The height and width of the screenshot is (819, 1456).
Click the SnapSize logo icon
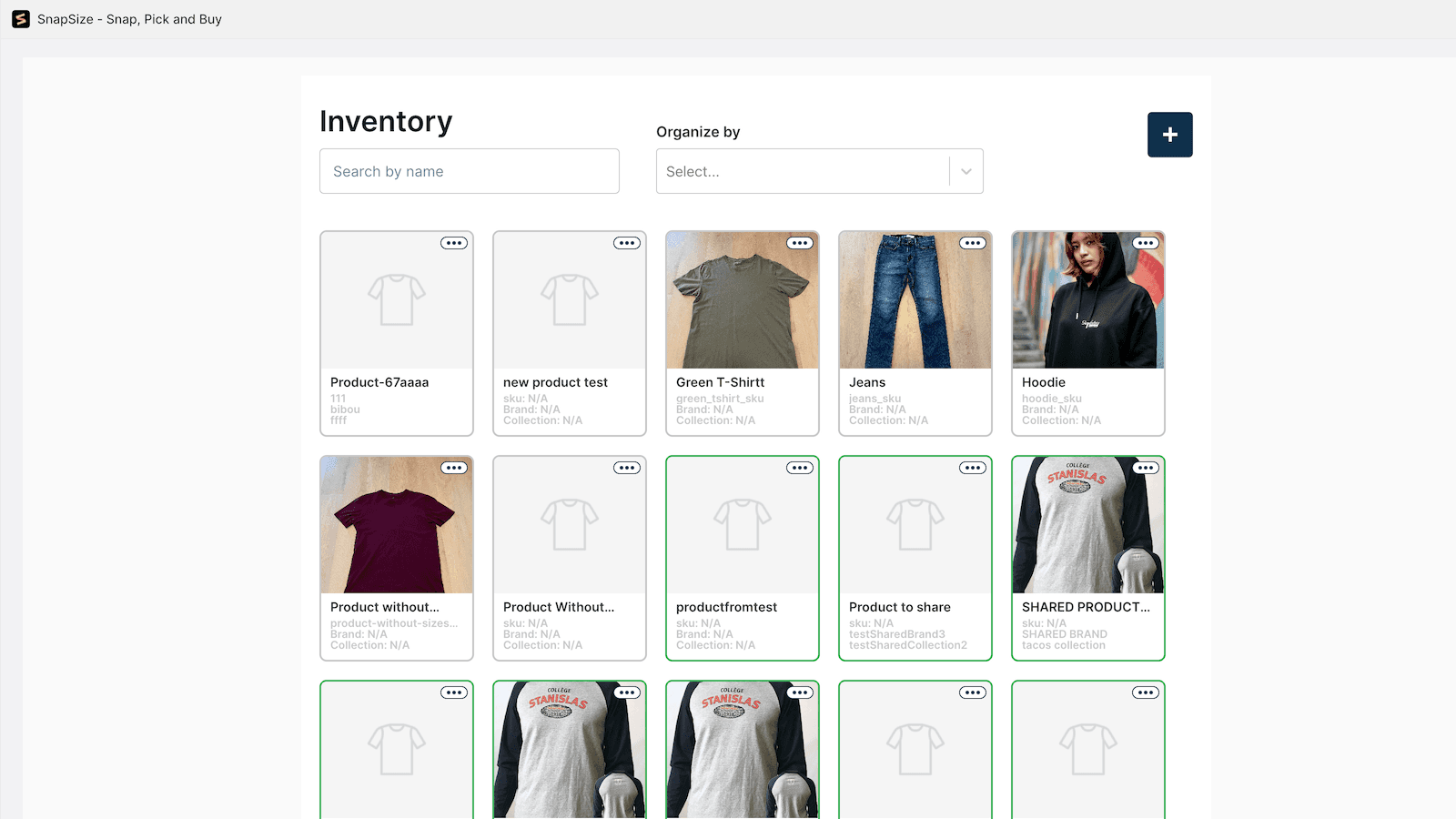pyautogui.click(x=20, y=18)
